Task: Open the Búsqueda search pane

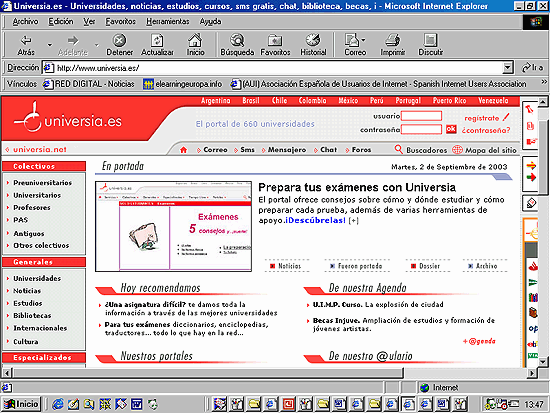Action: point(237,45)
